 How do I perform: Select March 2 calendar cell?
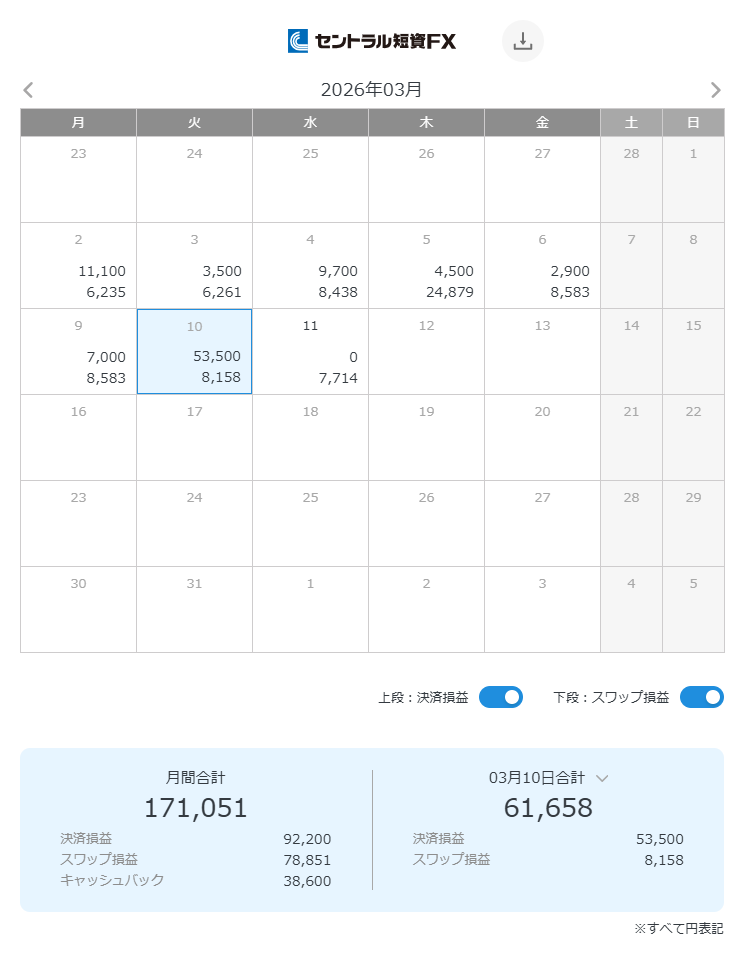click(x=78, y=265)
